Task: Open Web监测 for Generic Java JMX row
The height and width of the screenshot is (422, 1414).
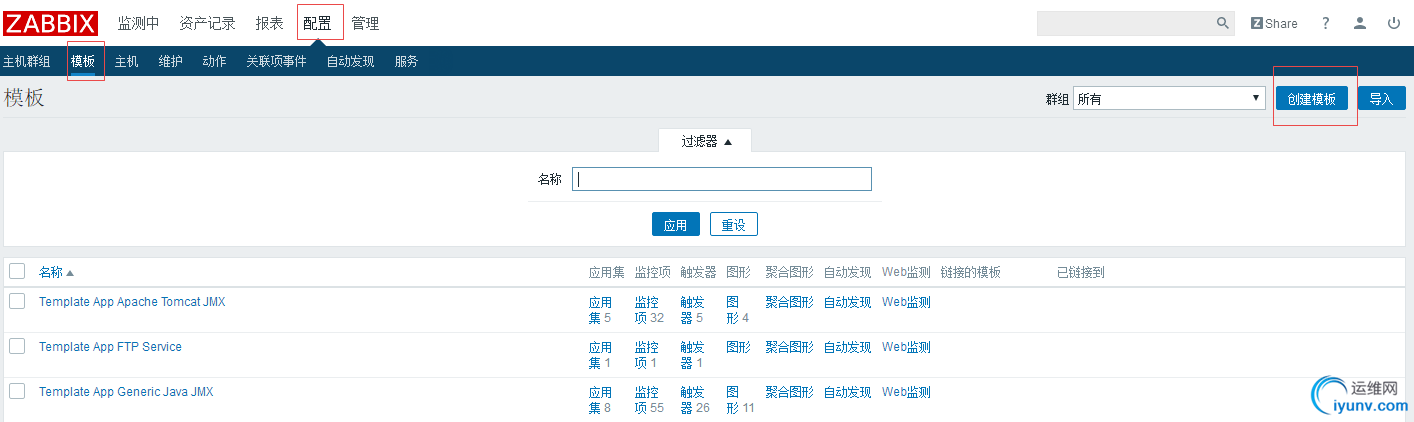Action: [x=906, y=392]
